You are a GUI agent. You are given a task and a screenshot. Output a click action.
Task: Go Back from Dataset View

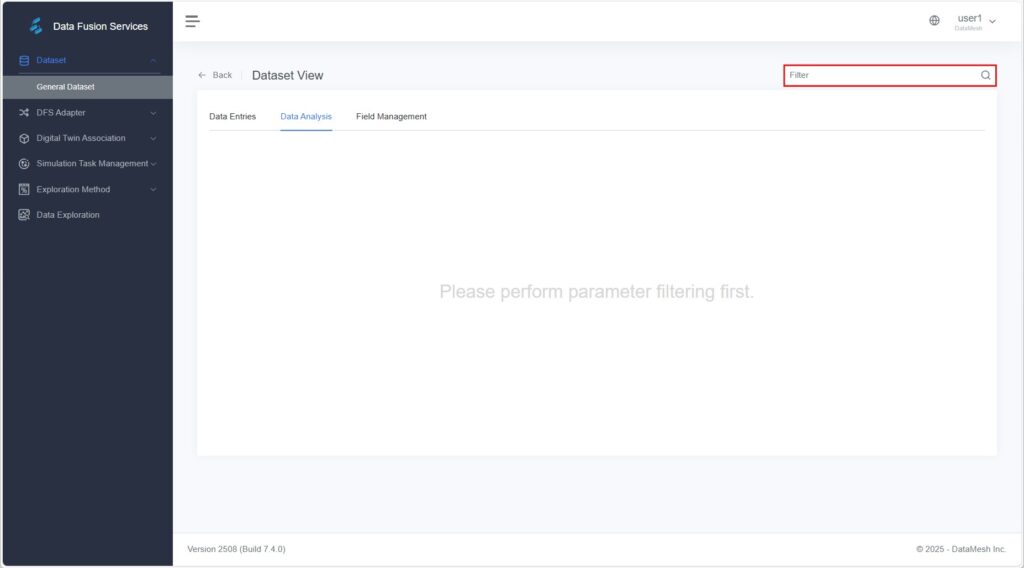[x=215, y=75]
